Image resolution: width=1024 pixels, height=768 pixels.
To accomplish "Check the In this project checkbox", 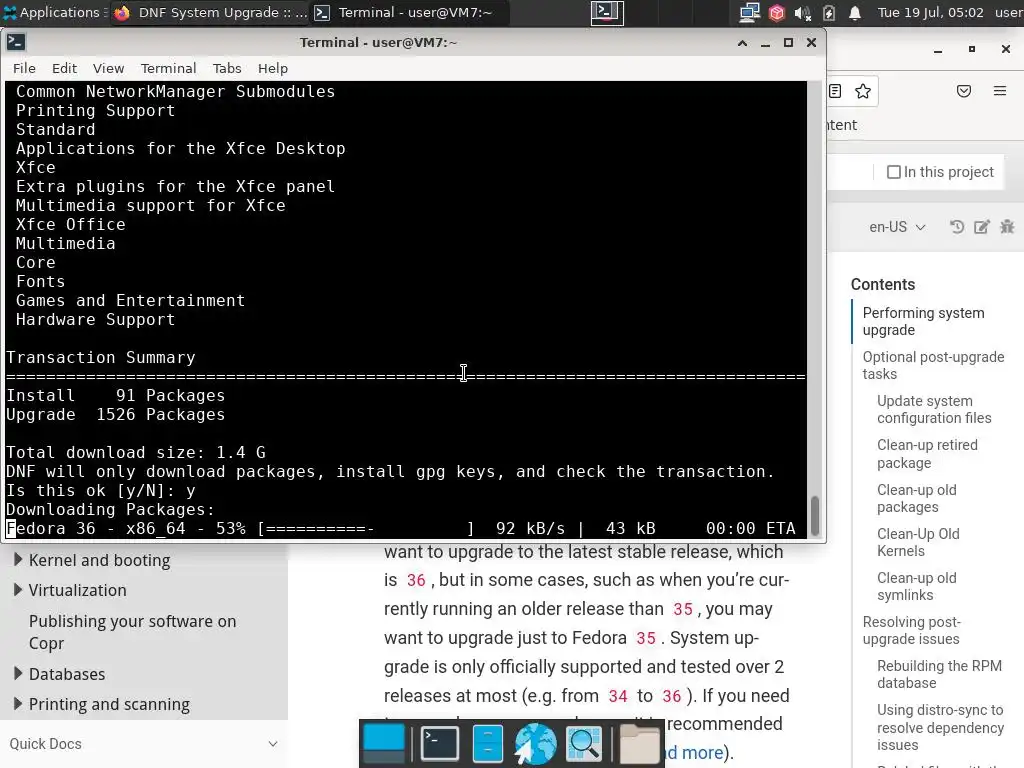I will [x=893, y=172].
